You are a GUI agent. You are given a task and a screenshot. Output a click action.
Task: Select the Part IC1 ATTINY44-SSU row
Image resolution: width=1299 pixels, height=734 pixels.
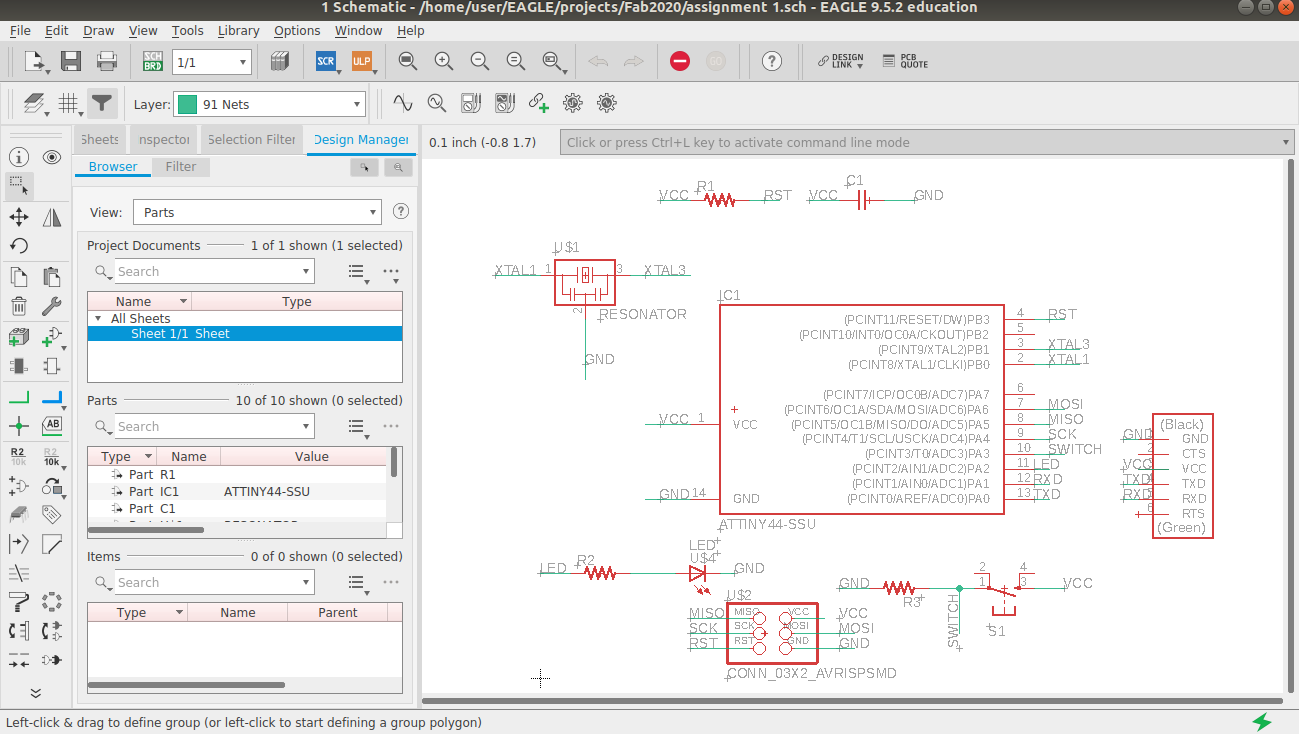[237, 492]
